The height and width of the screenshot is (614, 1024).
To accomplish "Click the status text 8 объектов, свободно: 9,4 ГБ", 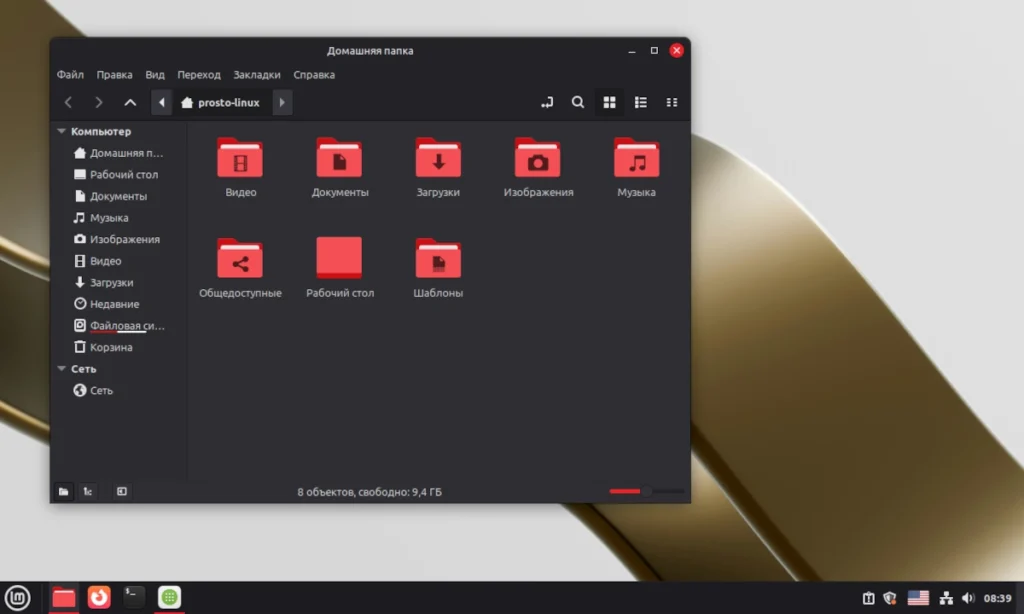I will (x=370, y=492).
